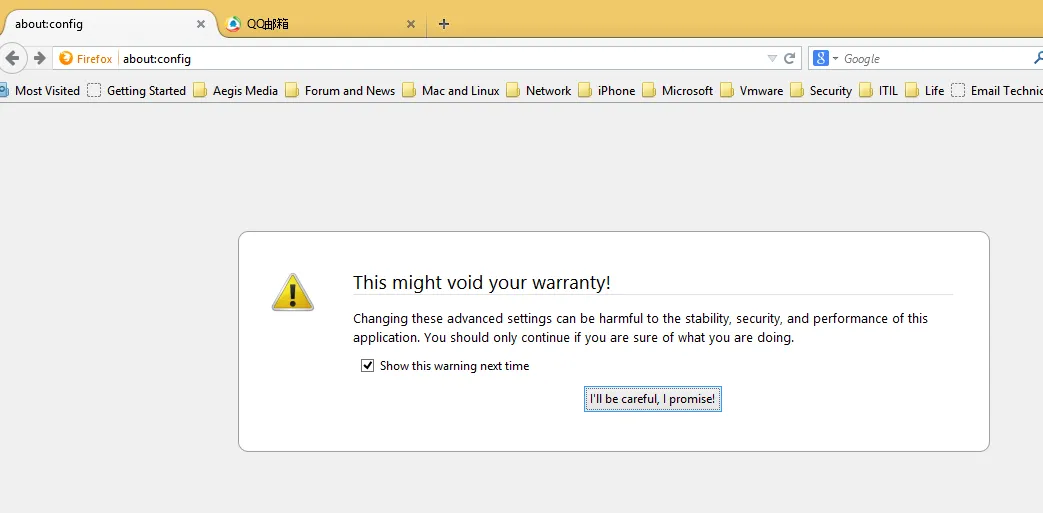Click the yellow warning triangle icon

293,292
